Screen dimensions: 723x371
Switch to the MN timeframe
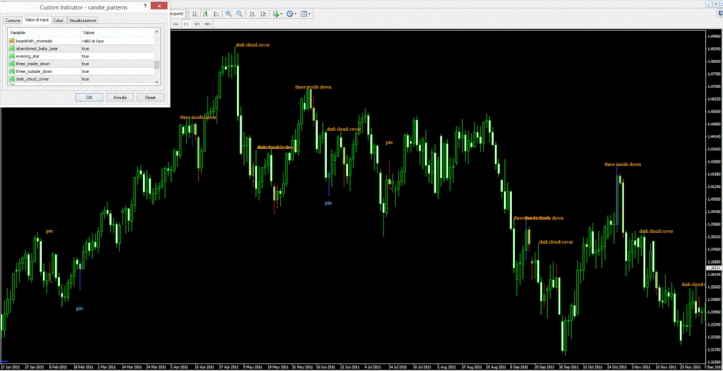207,24
